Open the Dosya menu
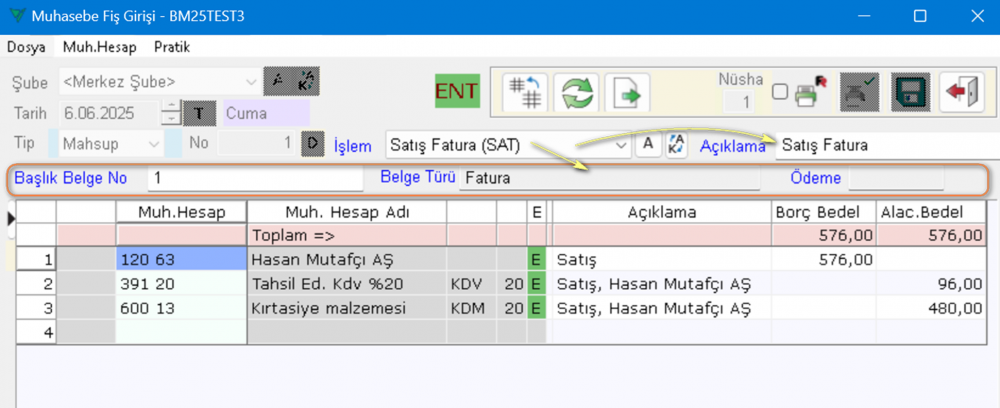The height and width of the screenshot is (408, 1000). [27, 47]
